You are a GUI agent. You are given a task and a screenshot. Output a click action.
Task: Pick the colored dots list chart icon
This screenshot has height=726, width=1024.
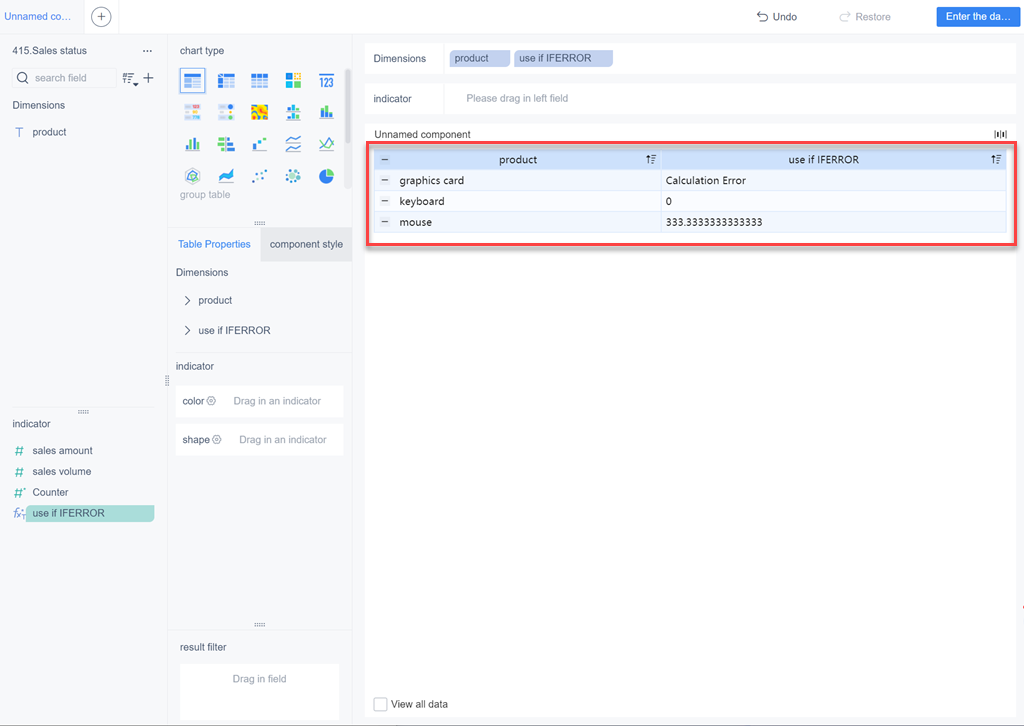click(x=226, y=112)
